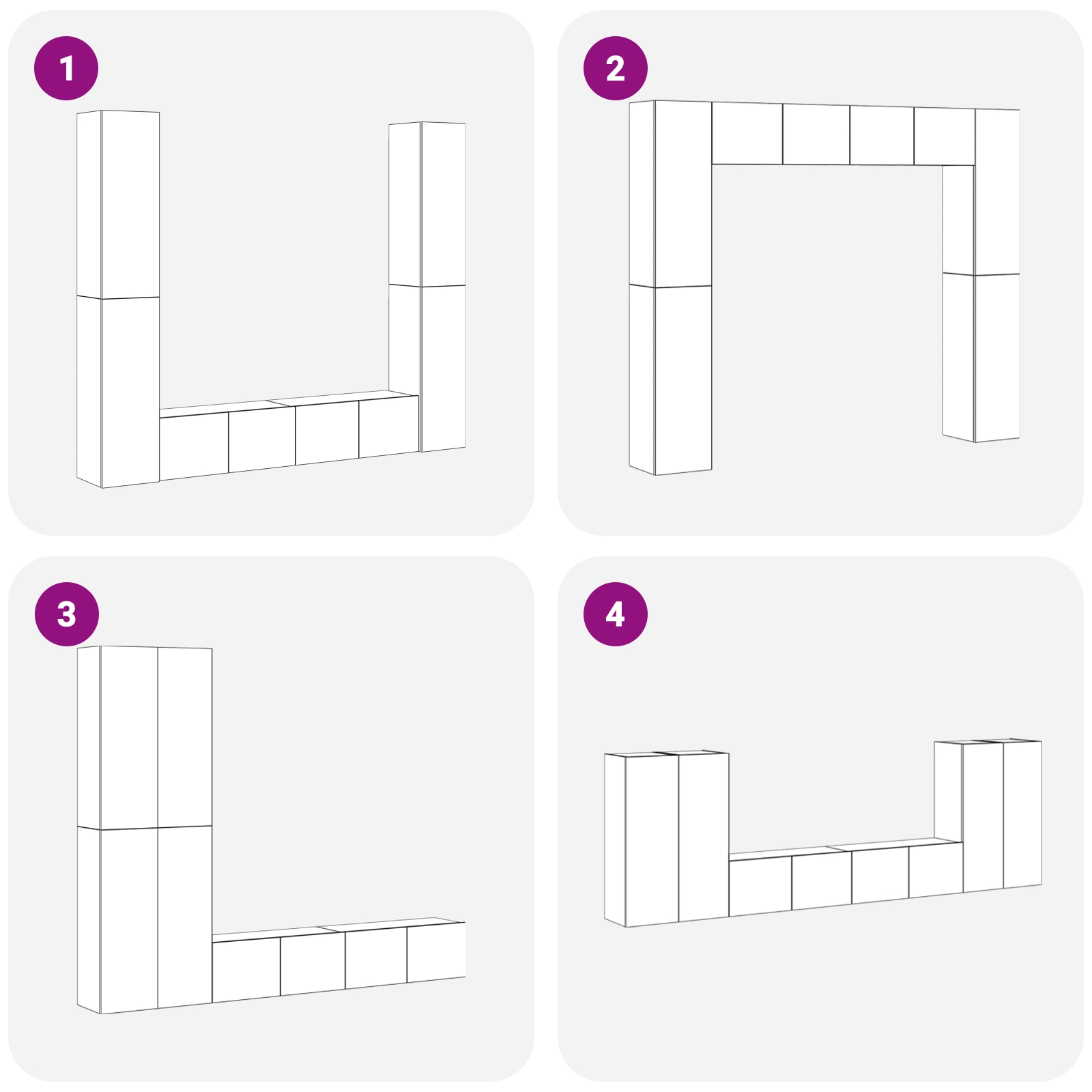This screenshot has width=1092, height=1092.
Task: Pick the low center cabinet row in layout 4
Action: (846, 876)
